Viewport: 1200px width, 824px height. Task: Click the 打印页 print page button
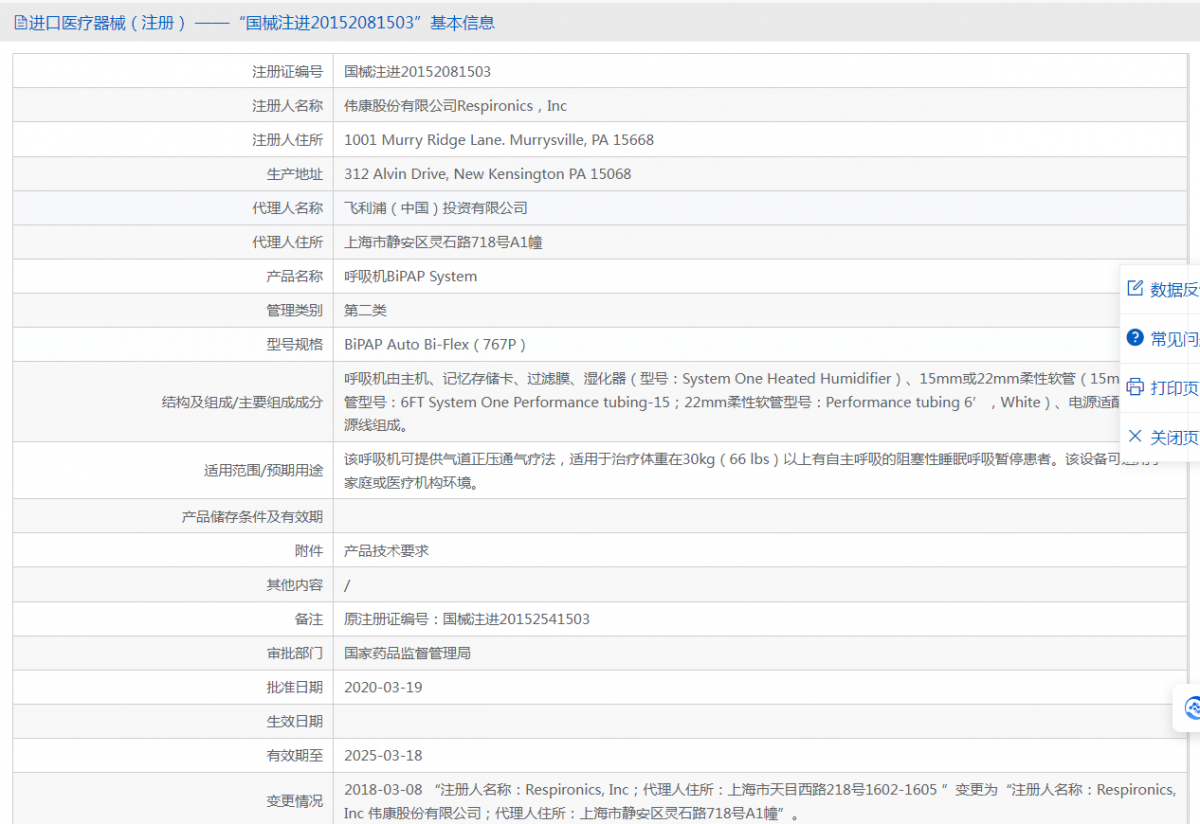1161,388
